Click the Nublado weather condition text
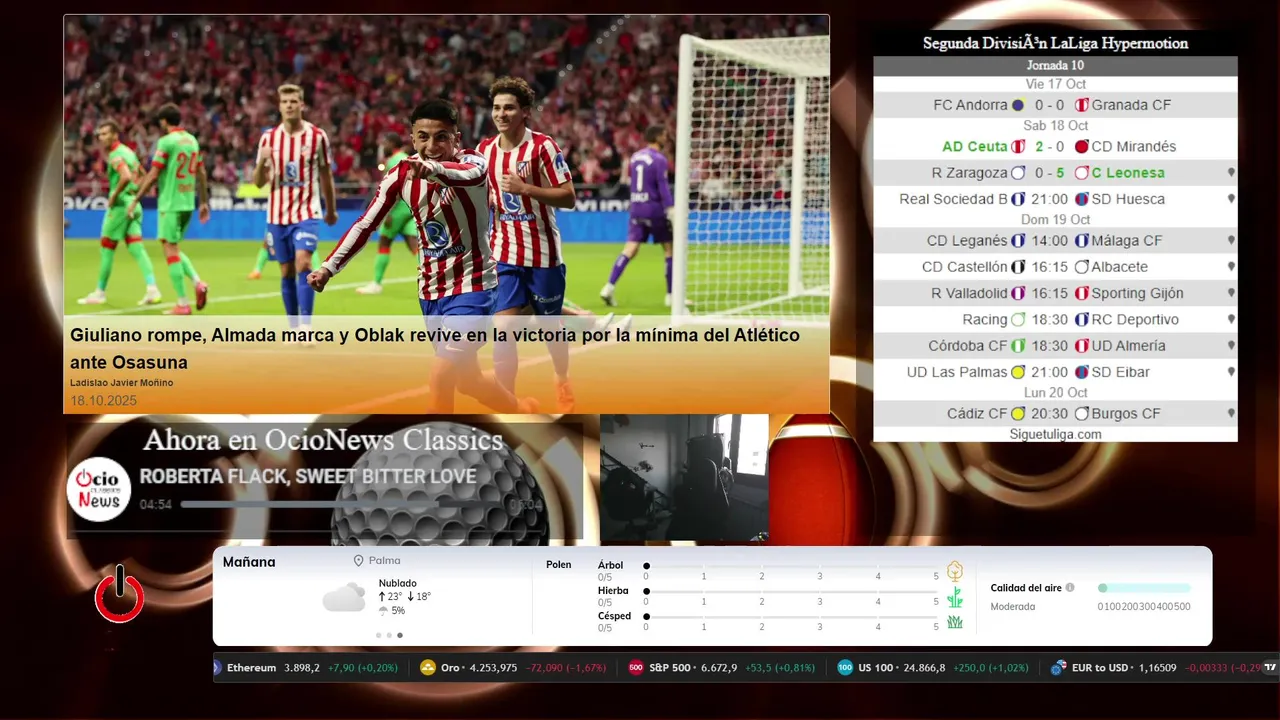 tap(398, 583)
